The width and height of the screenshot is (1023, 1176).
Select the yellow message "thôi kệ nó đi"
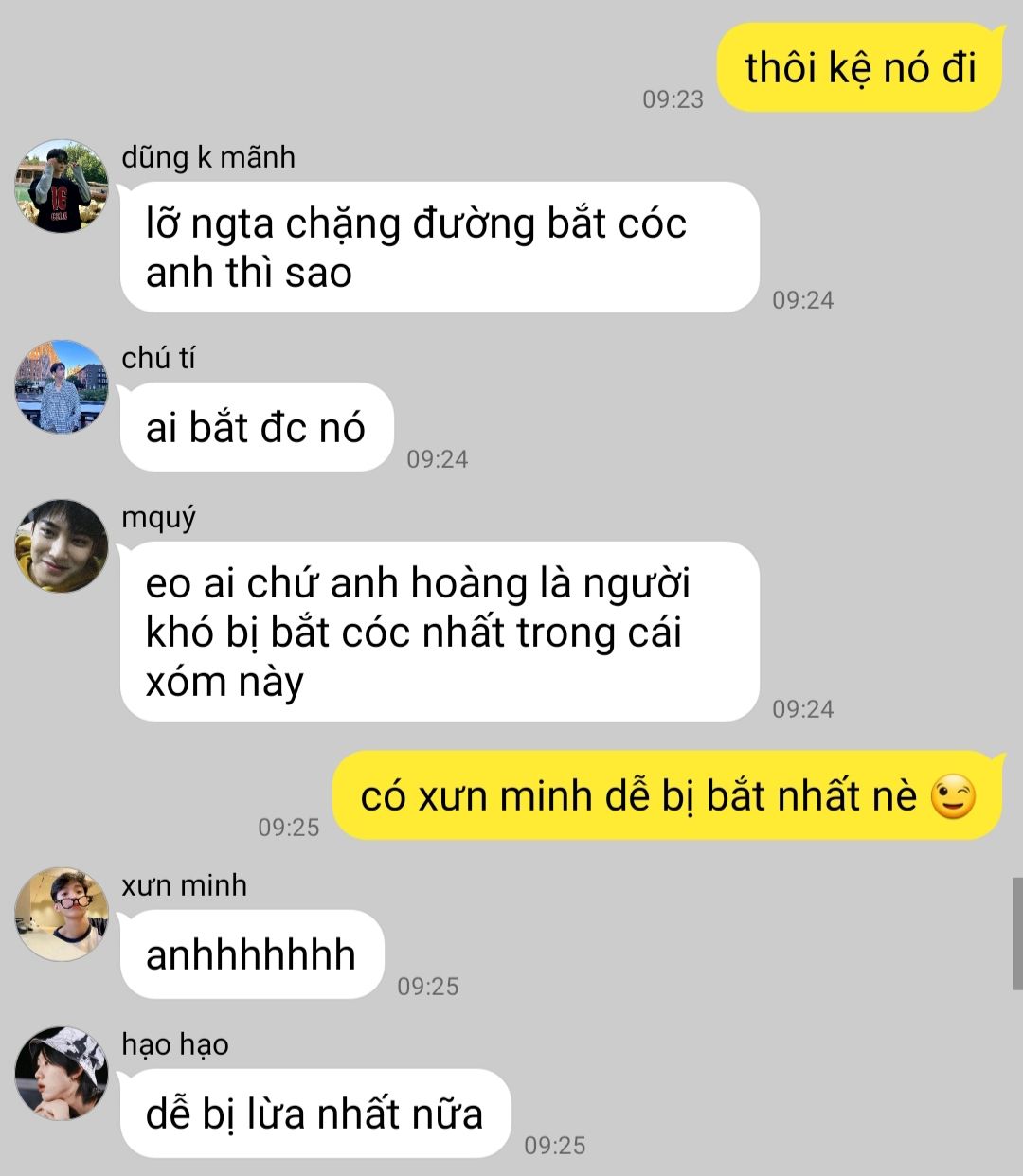tap(859, 68)
